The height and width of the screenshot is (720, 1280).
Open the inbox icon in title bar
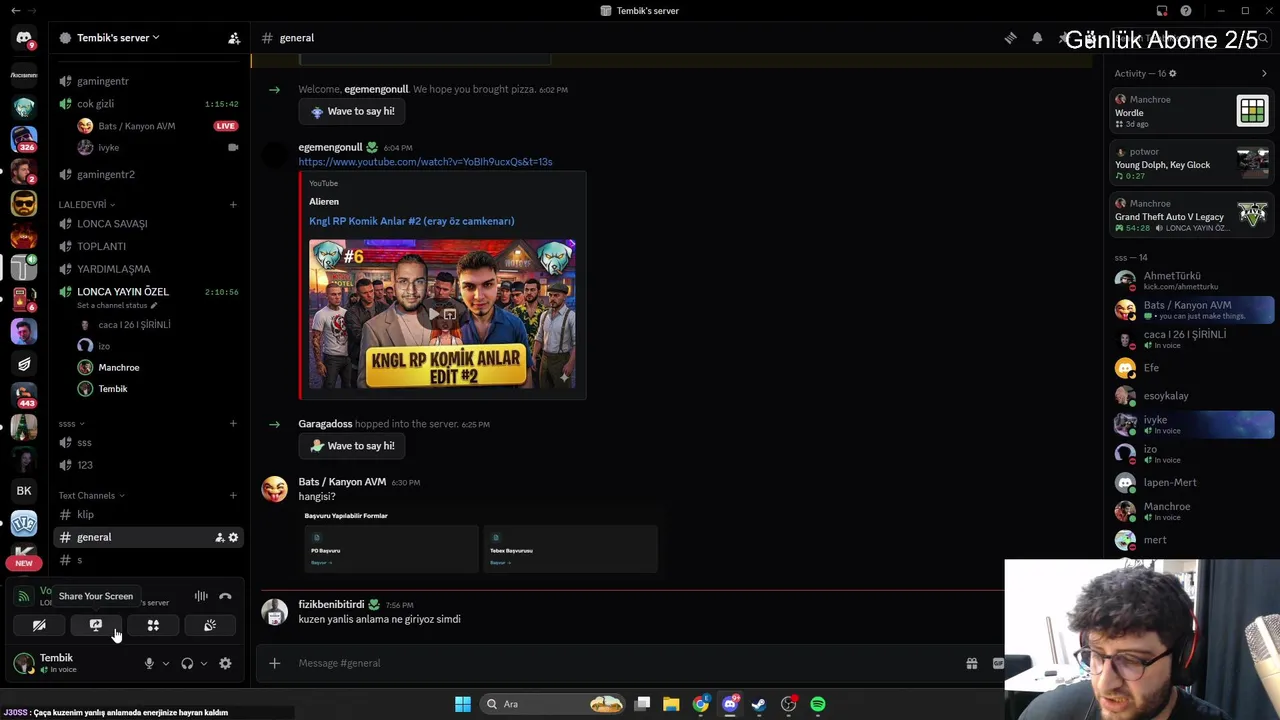1162,11
